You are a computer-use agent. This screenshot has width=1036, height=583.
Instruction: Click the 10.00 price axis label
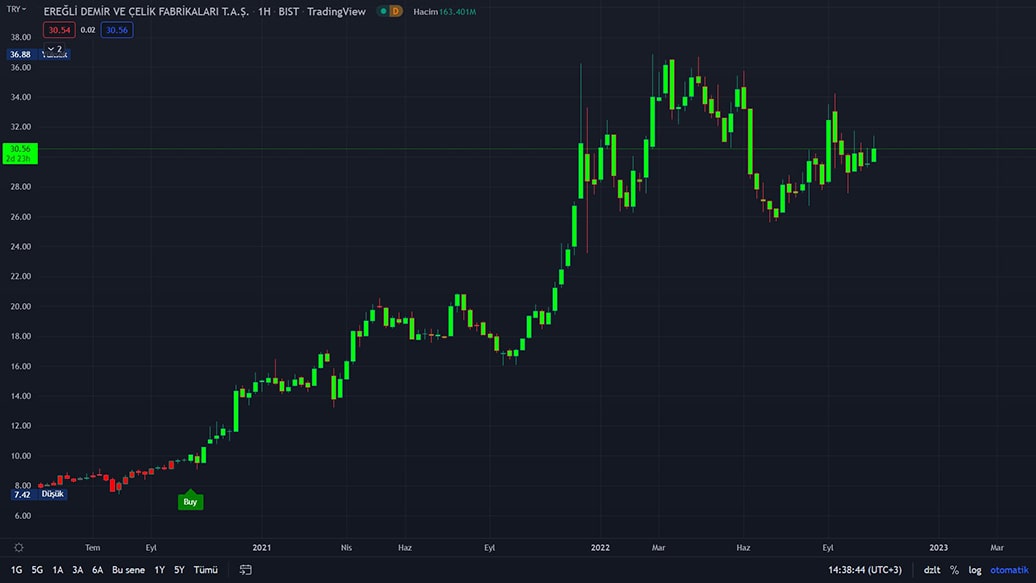(x=20, y=455)
